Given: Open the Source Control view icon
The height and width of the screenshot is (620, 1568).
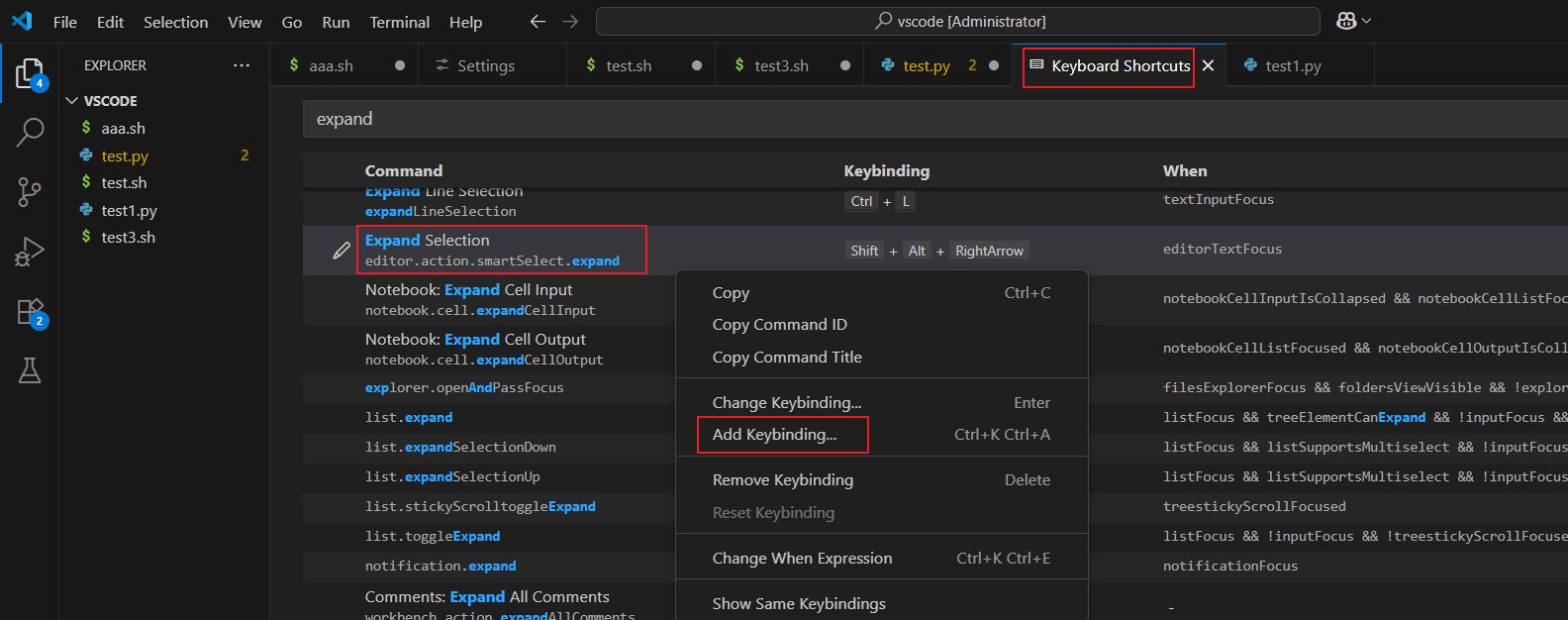Looking at the screenshot, I should point(30,192).
